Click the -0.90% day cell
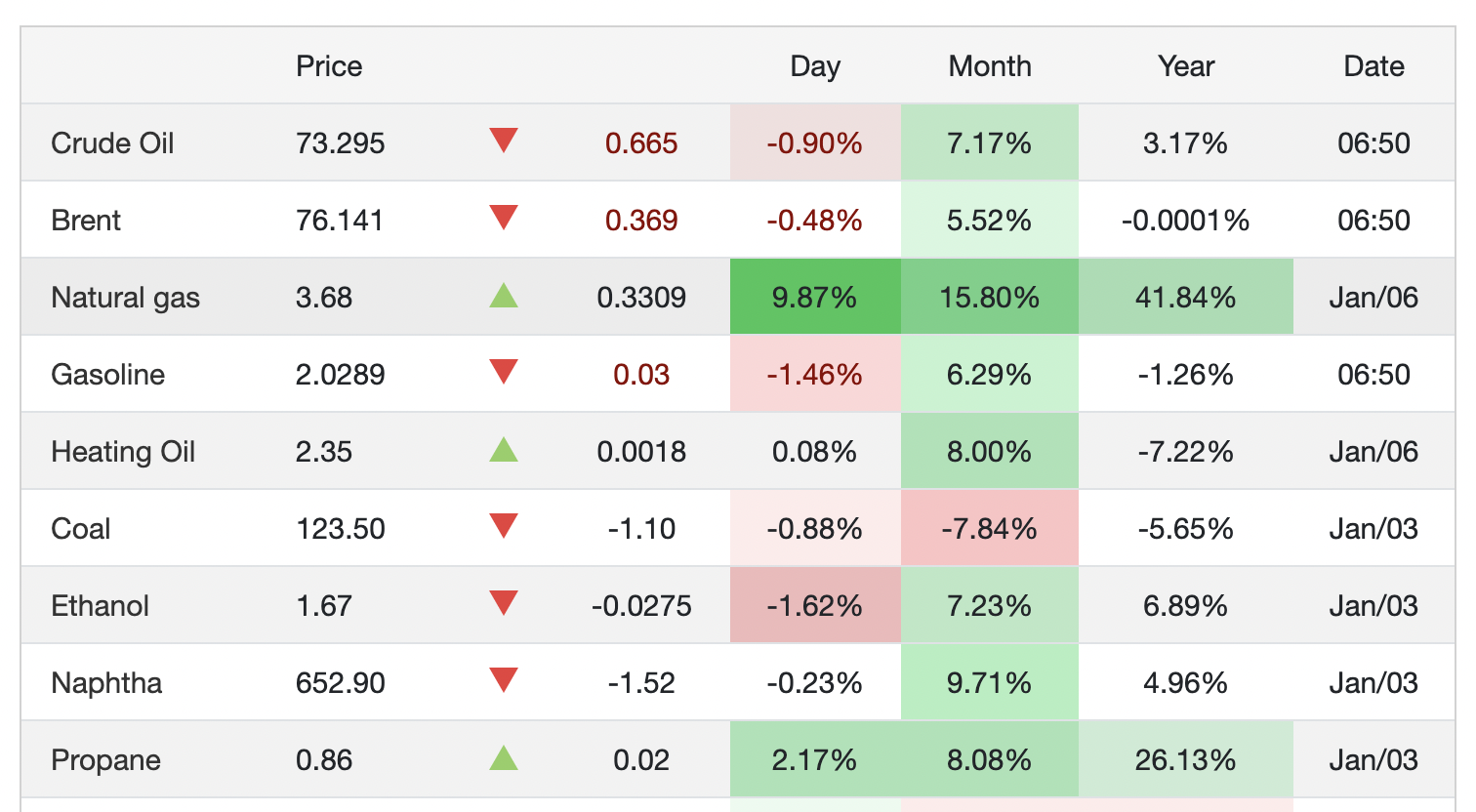The image size is (1476, 812). coord(815,143)
